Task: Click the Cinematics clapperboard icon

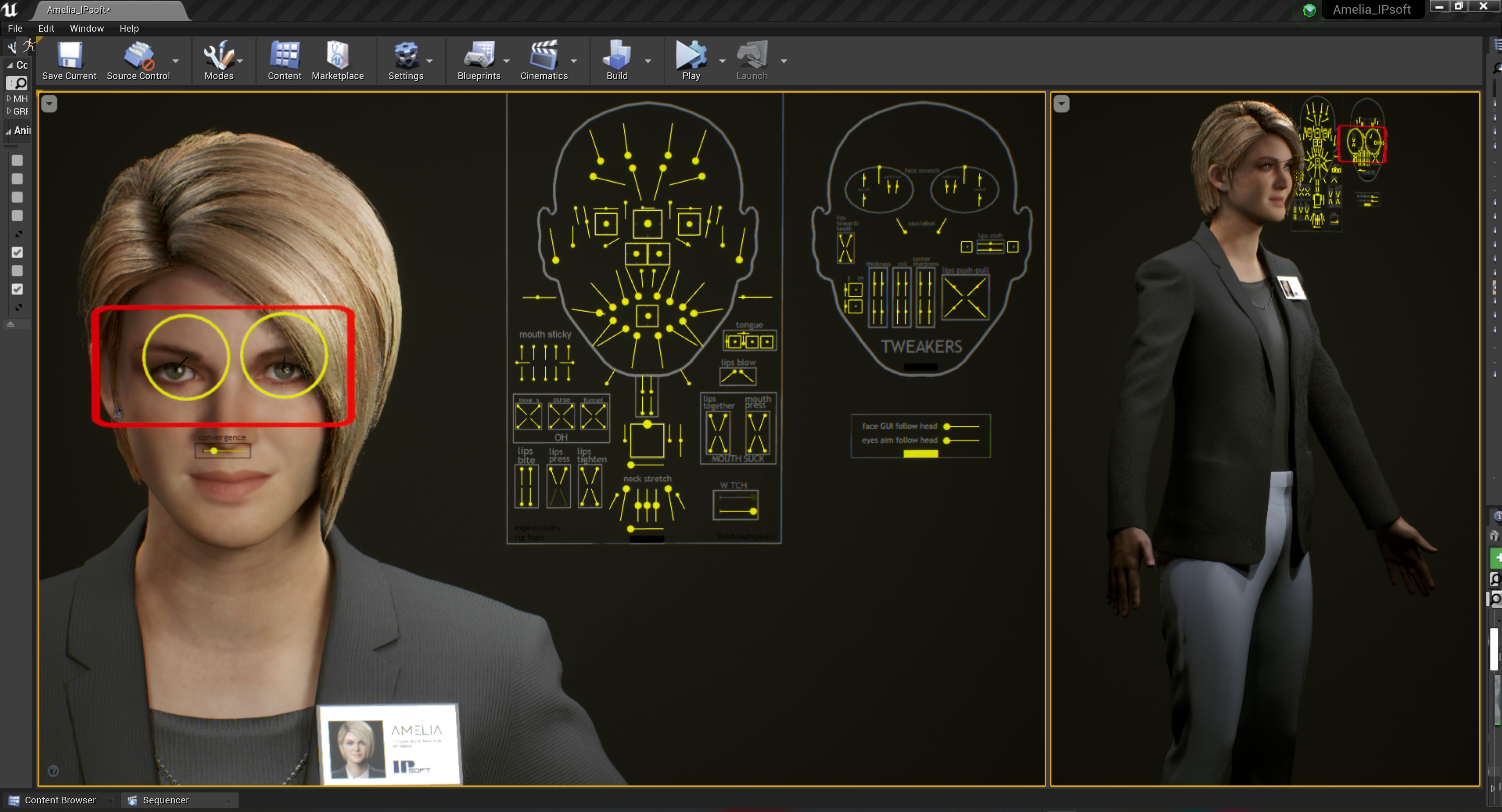Action: coord(543,56)
